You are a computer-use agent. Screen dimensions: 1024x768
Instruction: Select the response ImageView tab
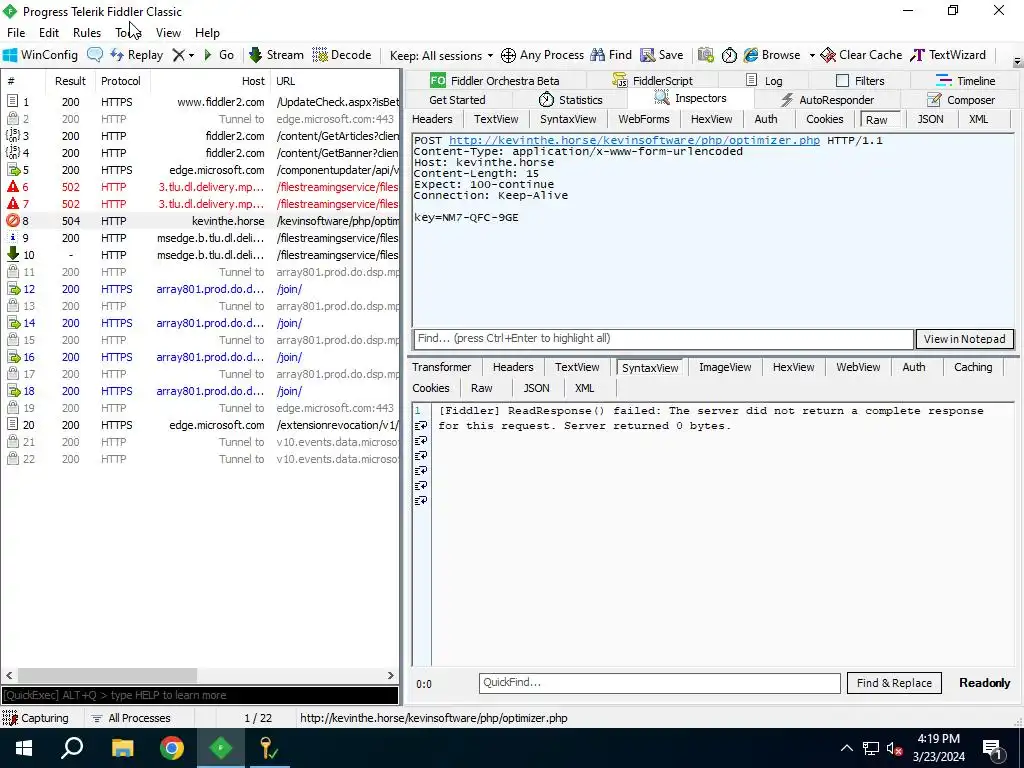coord(725,367)
